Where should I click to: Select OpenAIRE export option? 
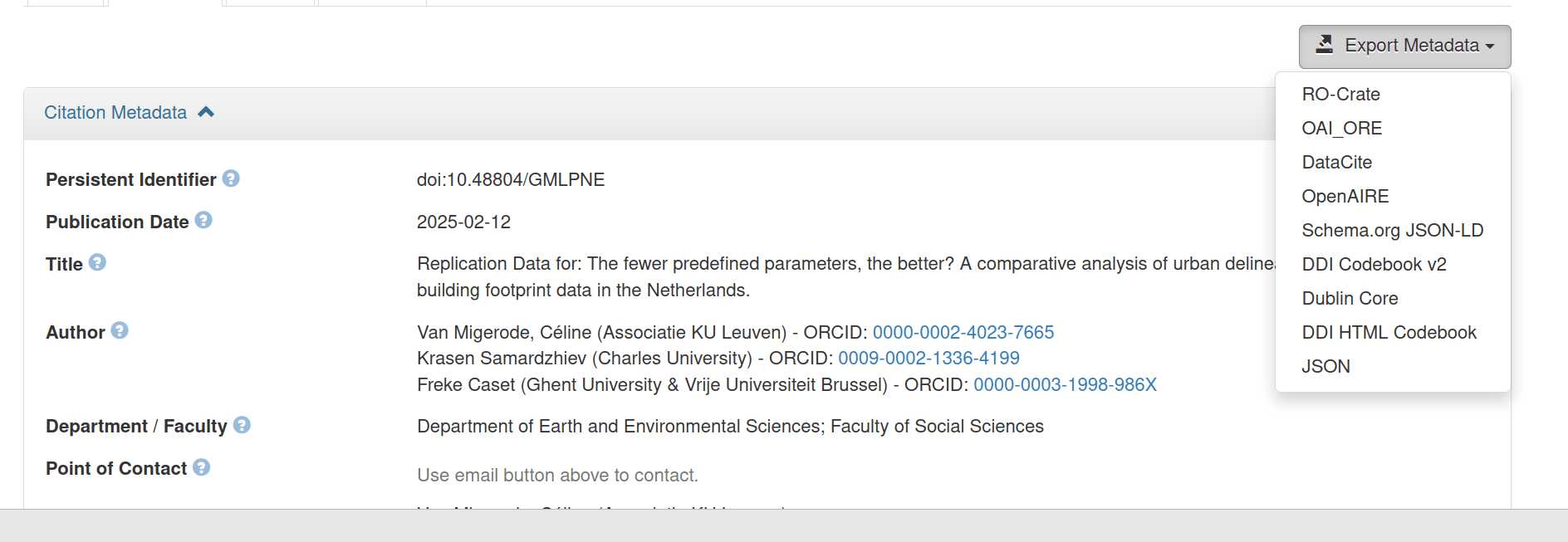coord(1345,197)
